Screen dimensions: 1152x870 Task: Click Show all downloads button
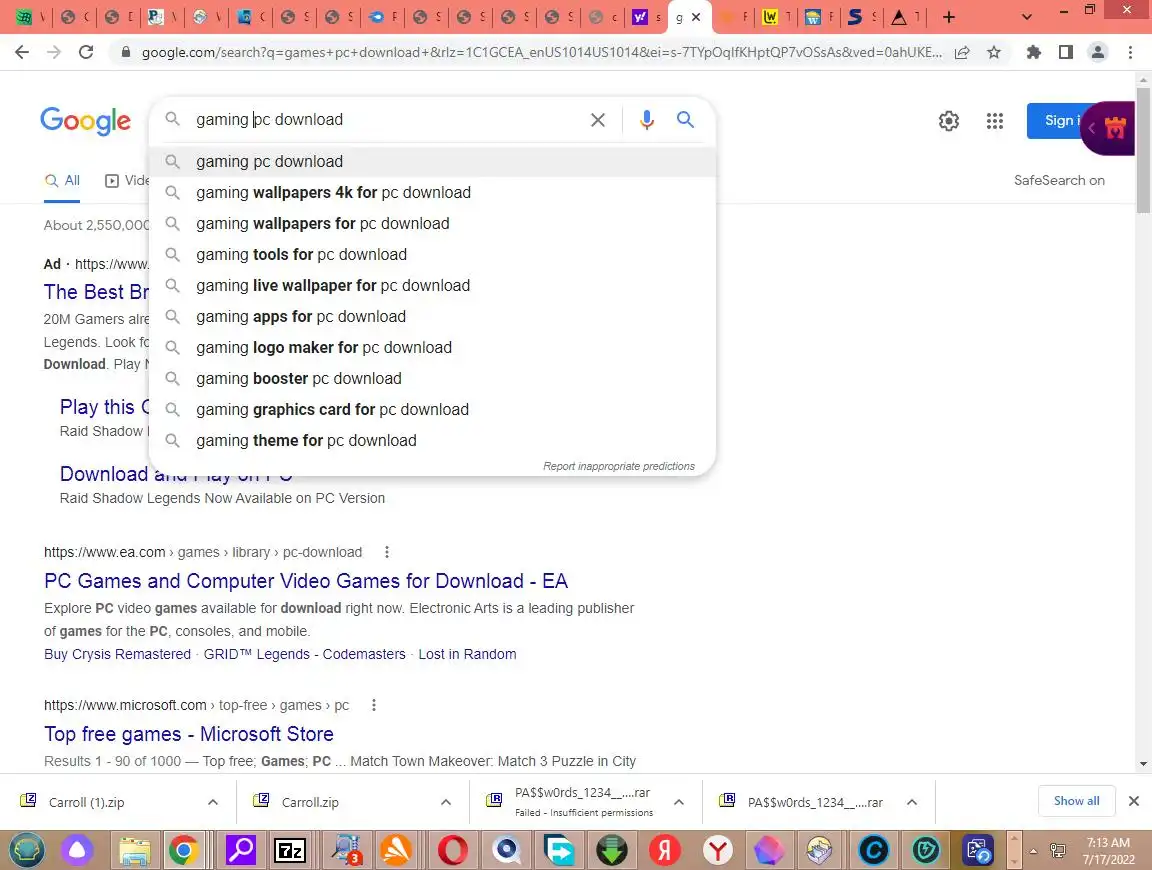click(x=1076, y=801)
